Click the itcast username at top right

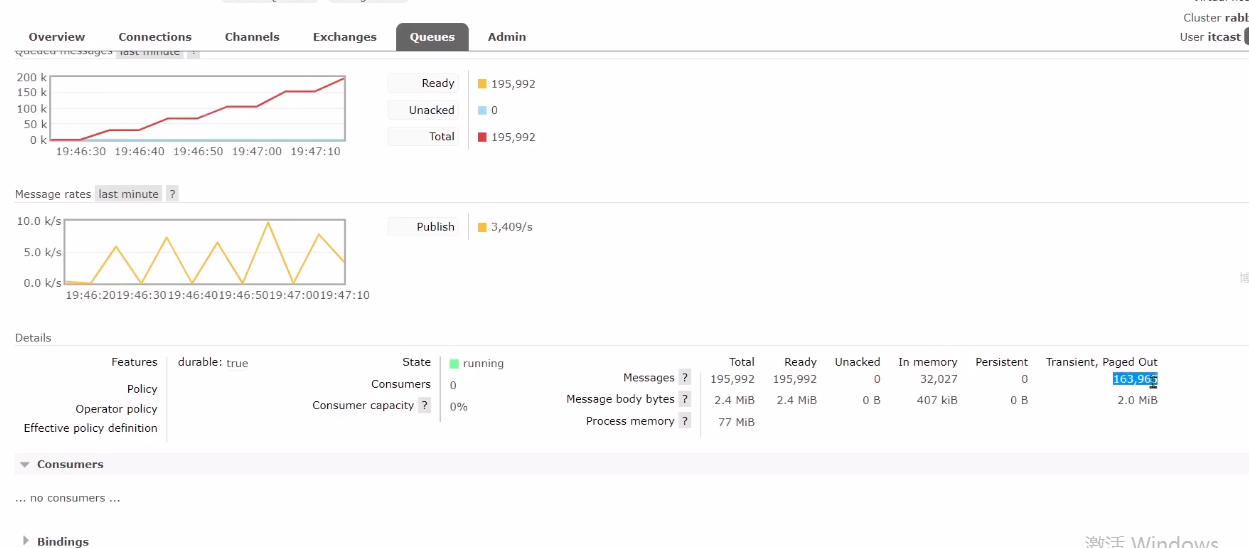1224,37
